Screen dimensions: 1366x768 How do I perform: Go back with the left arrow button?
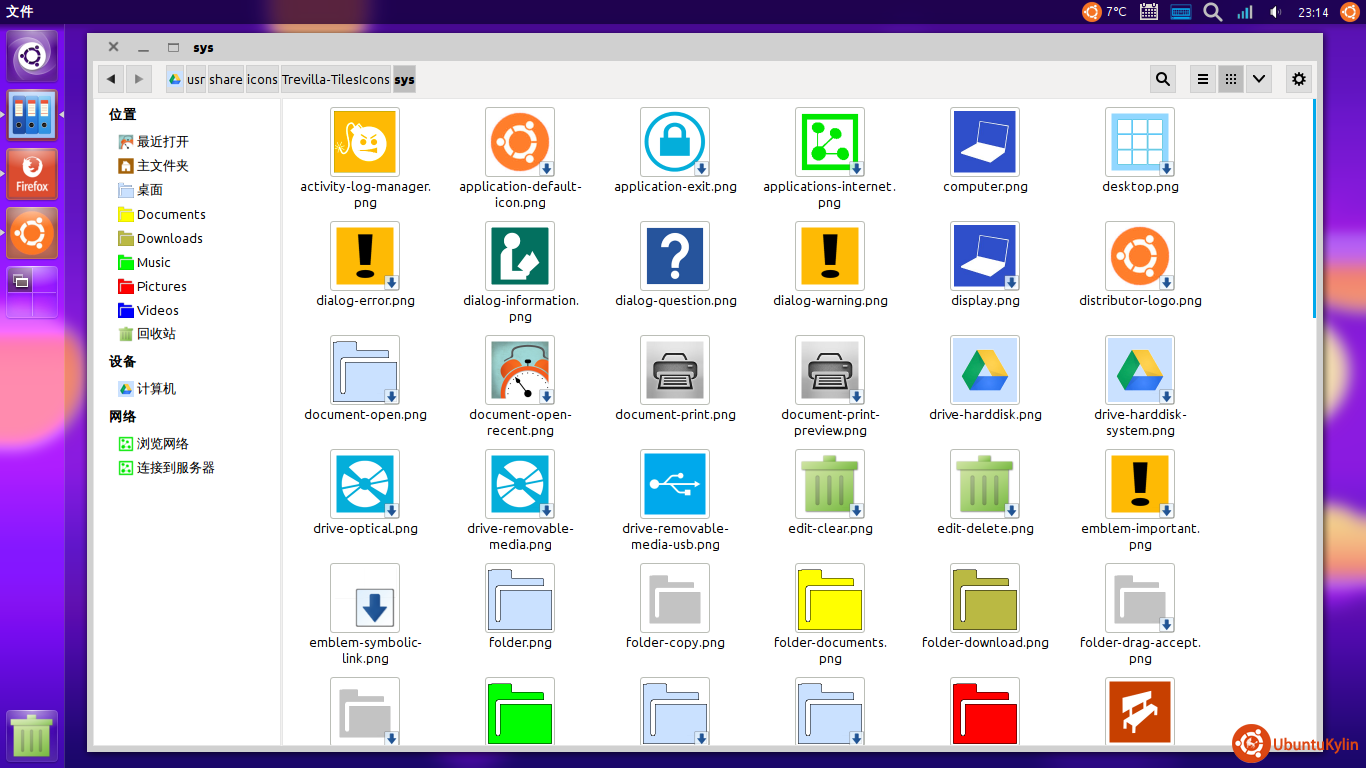(111, 79)
